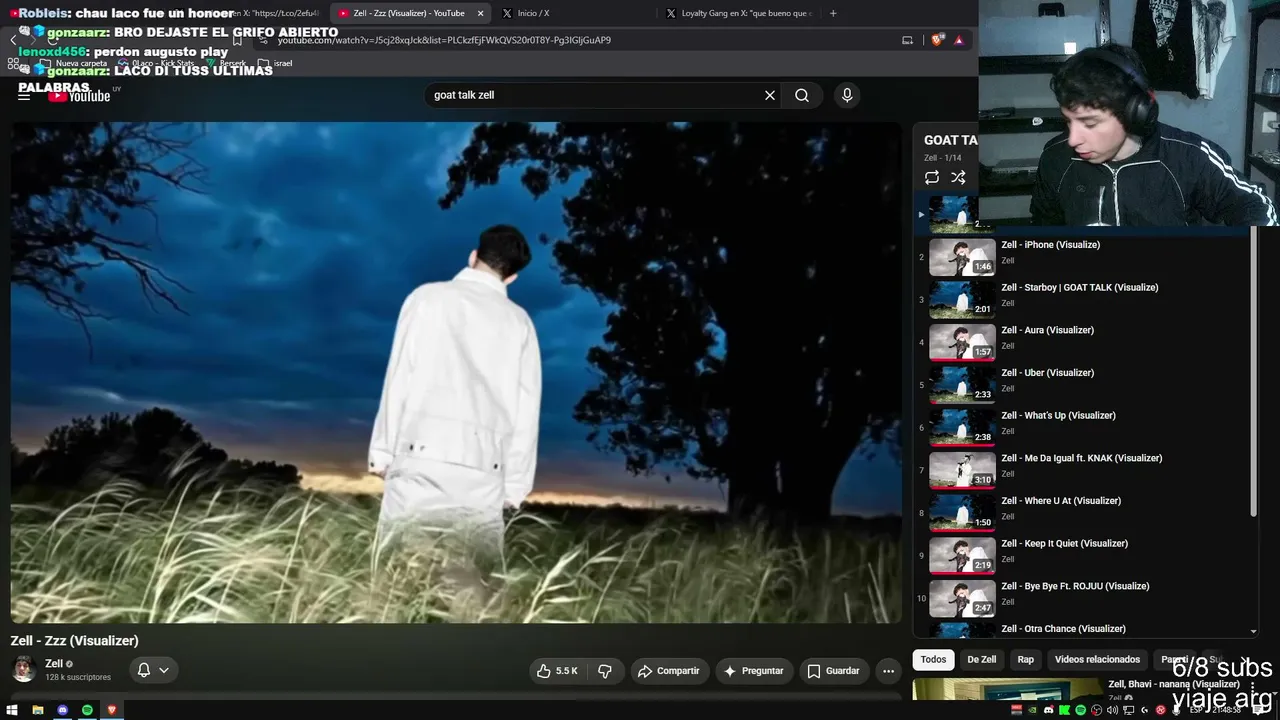This screenshot has width=1280, height=720.
Task: Switch to the 'Zell - Zzz (Visualizer) - YouTube' browser tab
Action: pos(409,13)
